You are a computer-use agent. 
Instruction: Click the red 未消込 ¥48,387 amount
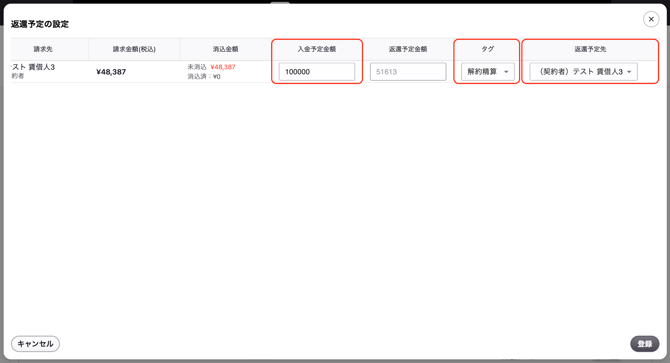223,67
